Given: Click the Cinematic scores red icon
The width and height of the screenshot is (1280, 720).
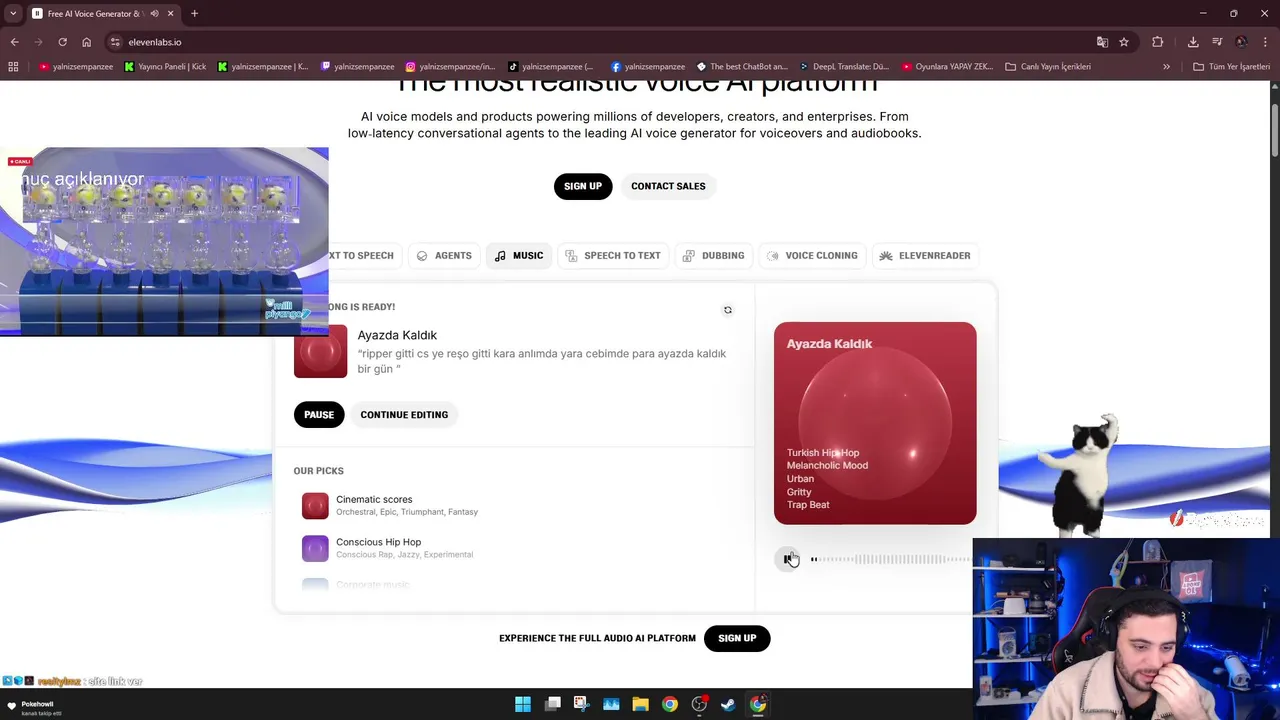Looking at the screenshot, I should [x=315, y=506].
